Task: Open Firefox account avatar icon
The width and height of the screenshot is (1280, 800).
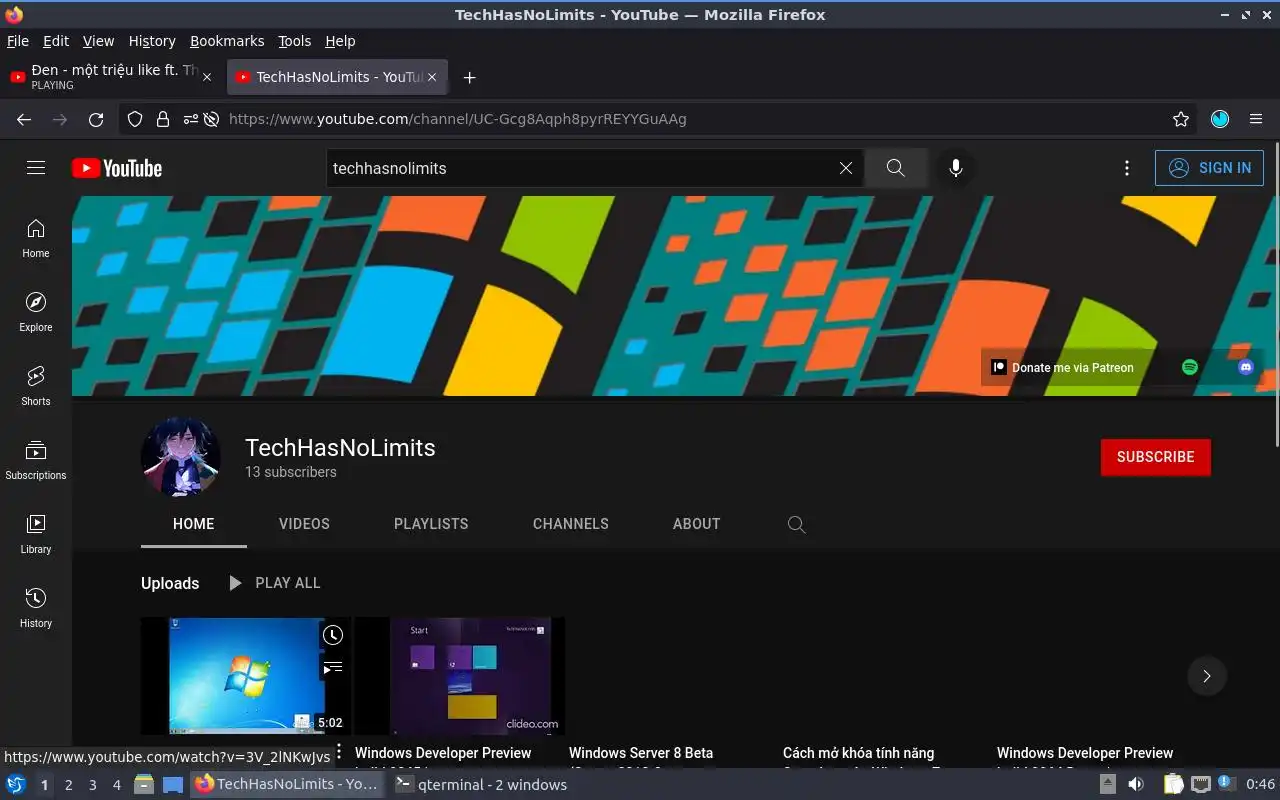Action: click(1220, 119)
